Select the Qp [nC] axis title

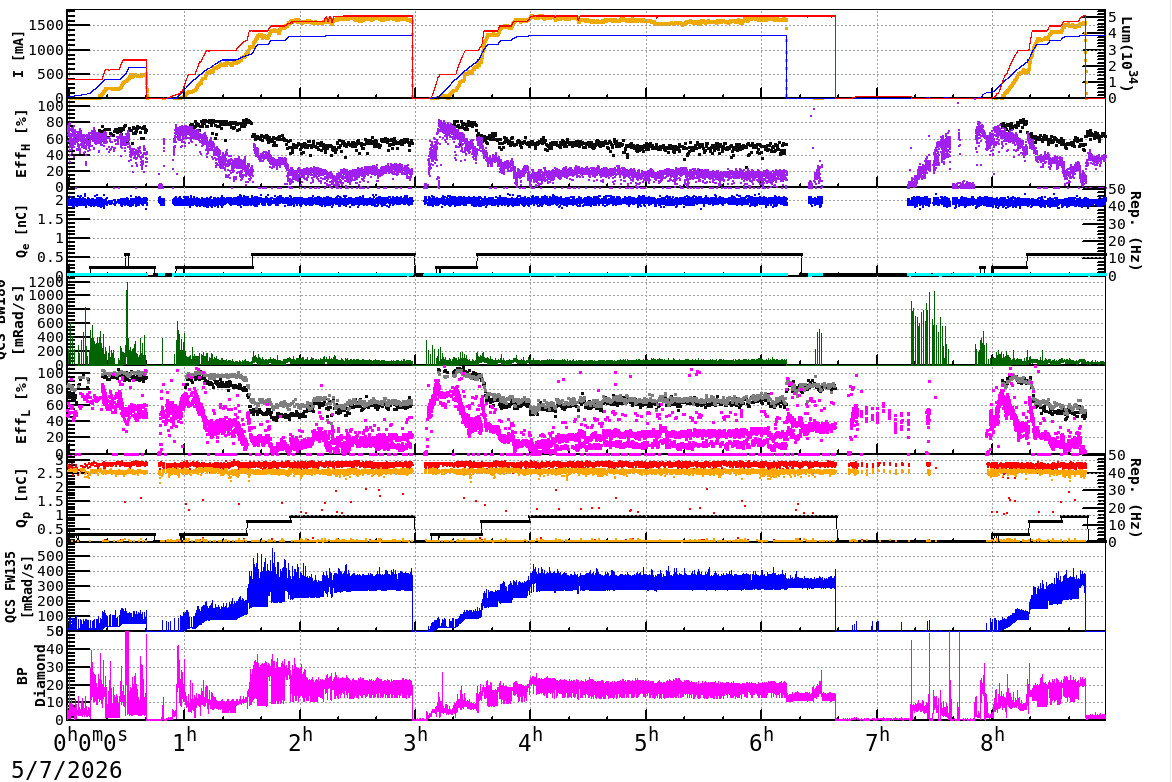tap(21, 498)
